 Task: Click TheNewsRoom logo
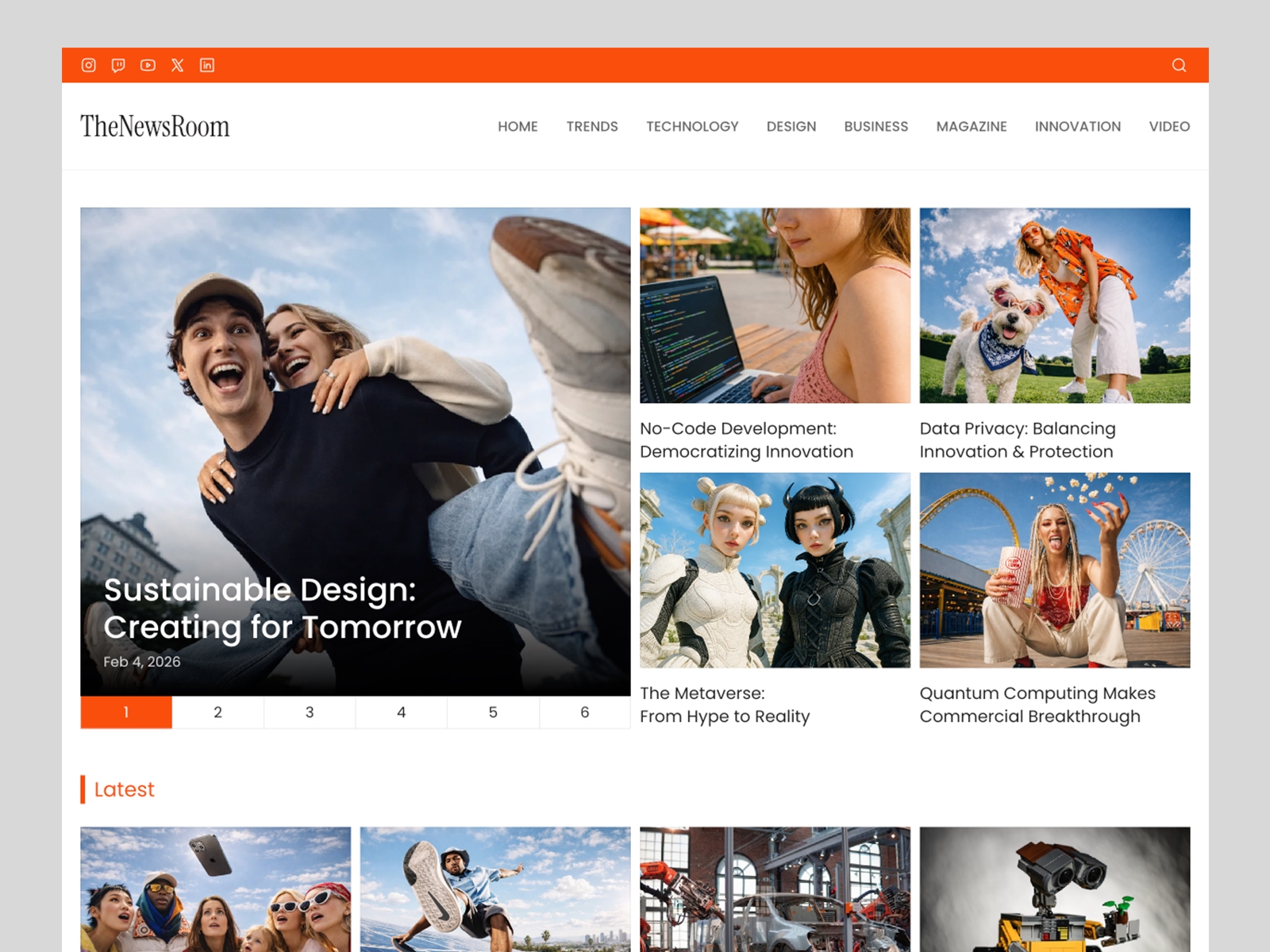click(x=155, y=126)
